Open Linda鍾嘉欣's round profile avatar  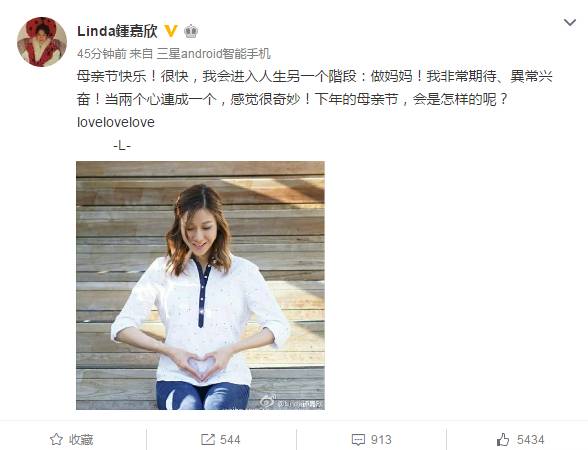tap(42, 42)
